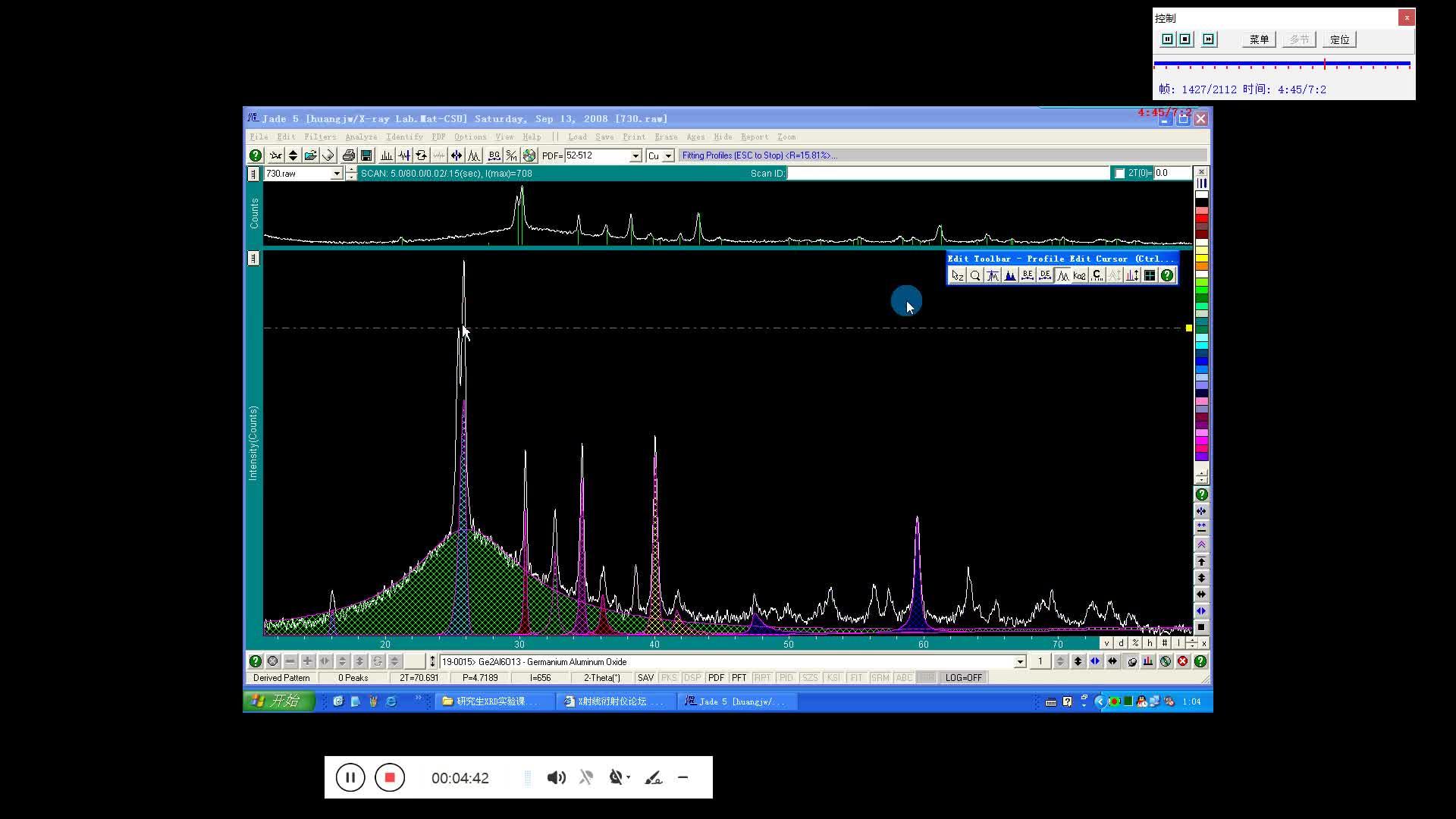Image resolution: width=1456 pixels, height=819 pixels.
Task: Toggle the 2T(0) checkbox
Action: coord(1119,174)
